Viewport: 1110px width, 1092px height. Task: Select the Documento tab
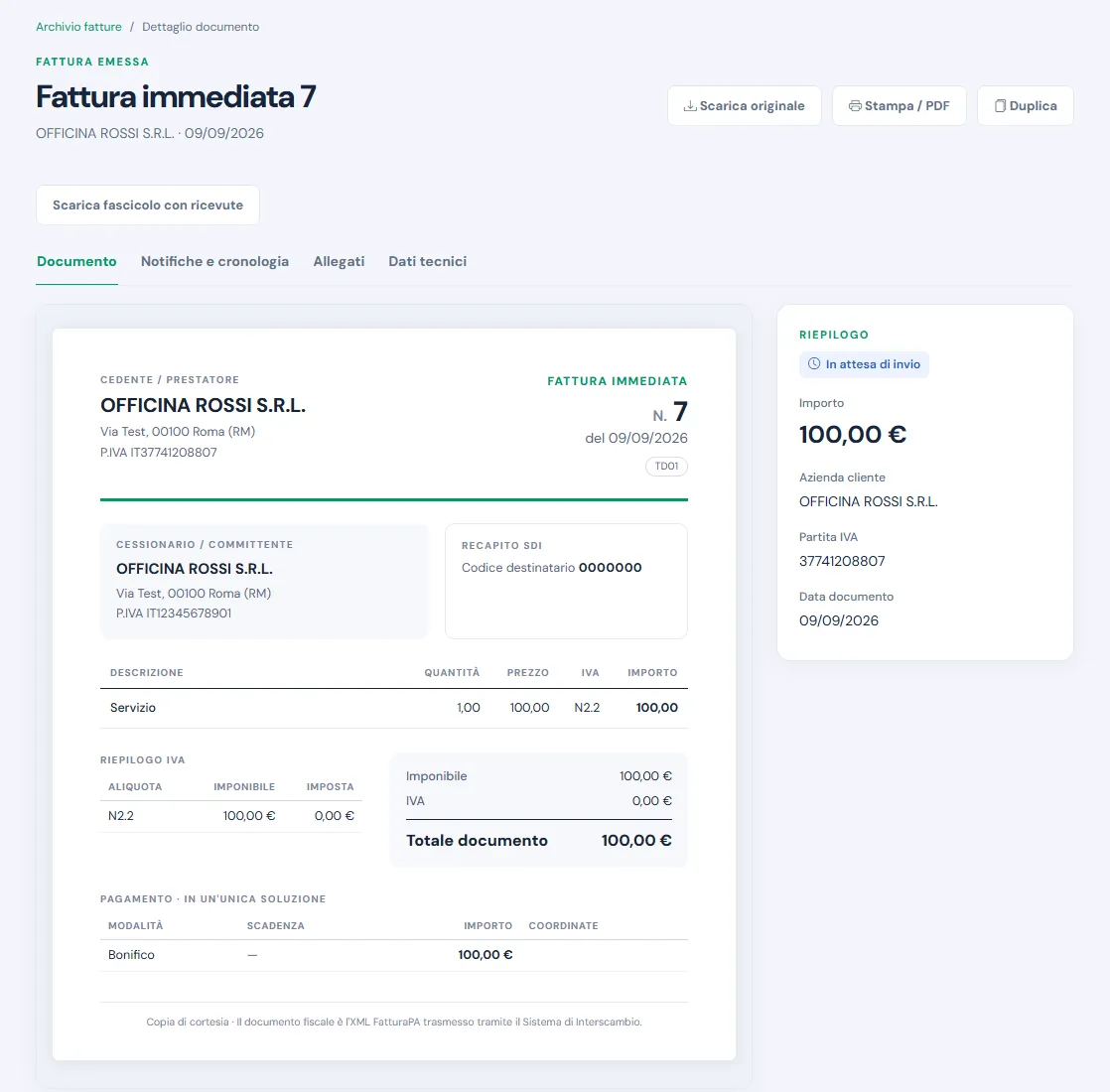coord(76,262)
